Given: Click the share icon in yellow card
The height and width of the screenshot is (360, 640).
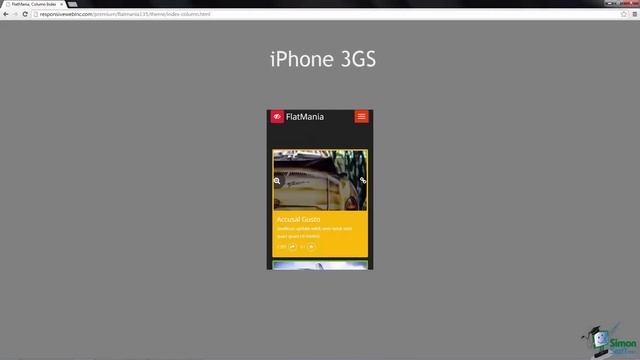Looking at the screenshot, I should pyautogui.click(x=293, y=247).
